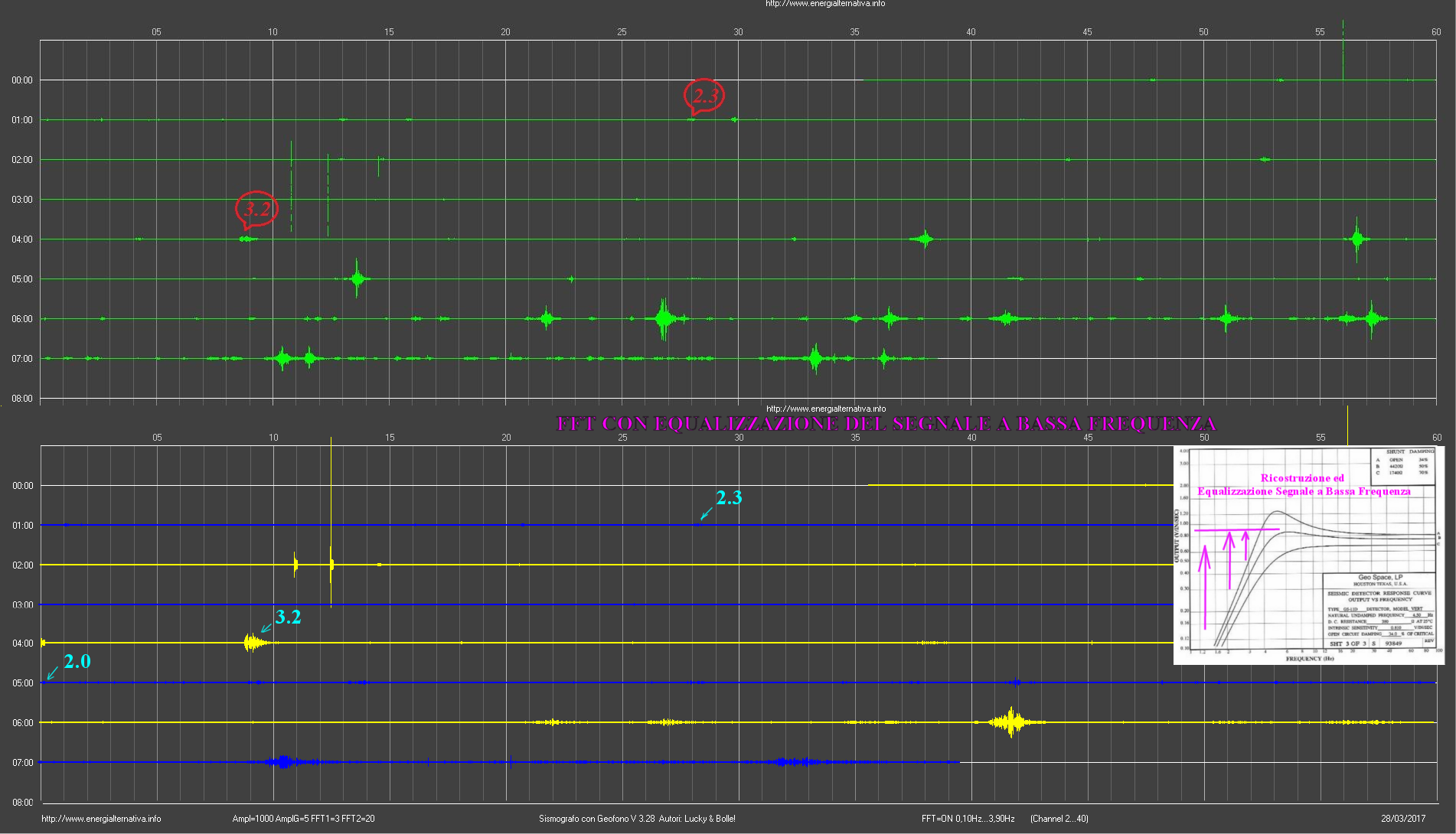Click the magenta 'FFT CON EQUALIZZAZIONE' heading

click(886, 424)
